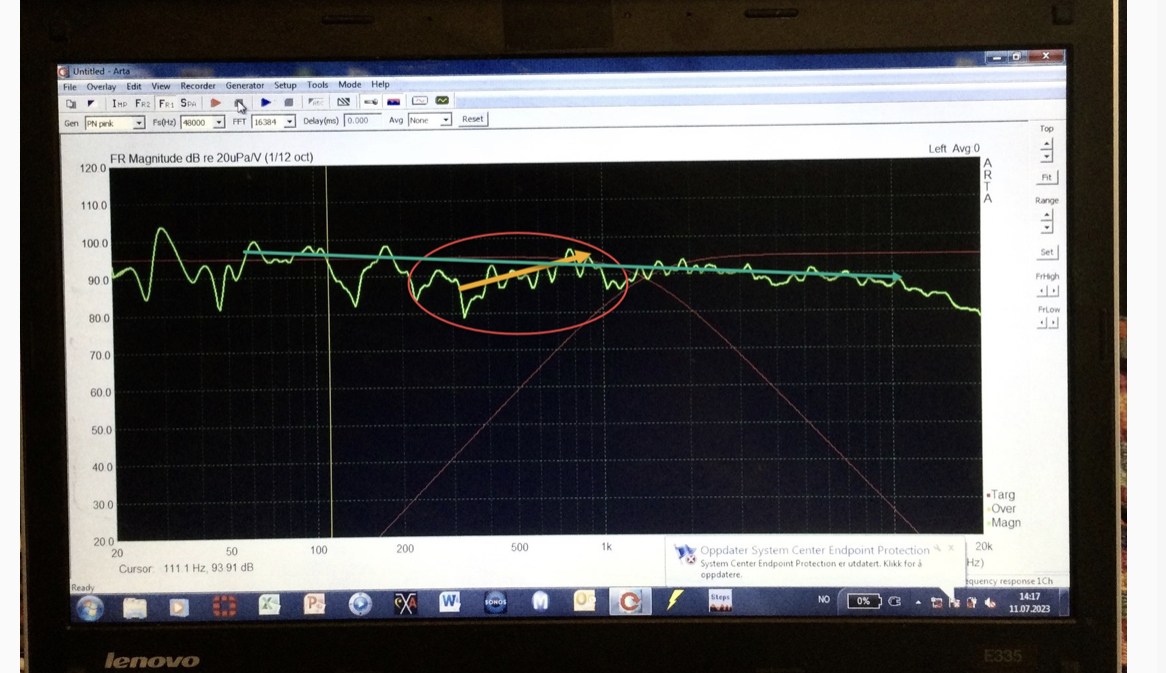The height and width of the screenshot is (673, 1166).
Task: Start the generator with blue play icon
Action: pyautogui.click(x=265, y=103)
